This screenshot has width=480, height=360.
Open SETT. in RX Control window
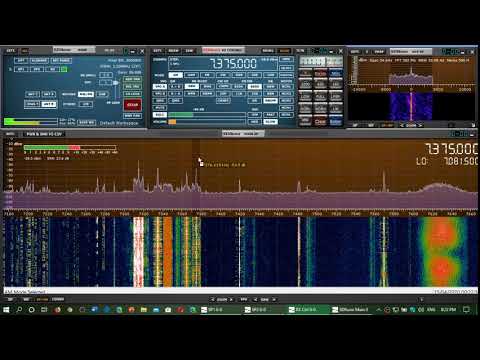[x=157, y=51]
